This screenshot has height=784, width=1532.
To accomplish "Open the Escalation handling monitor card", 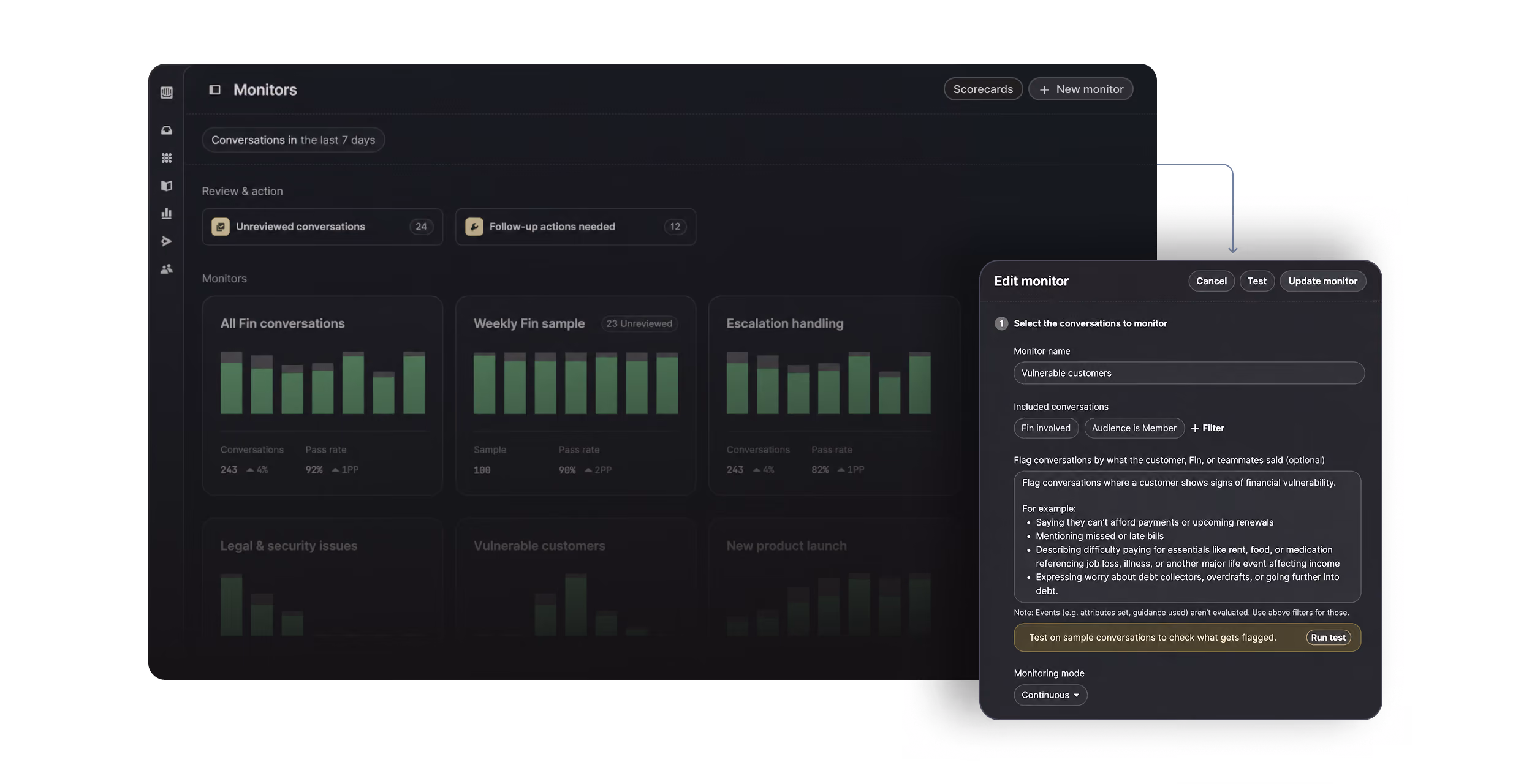I will click(x=833, y=396).
